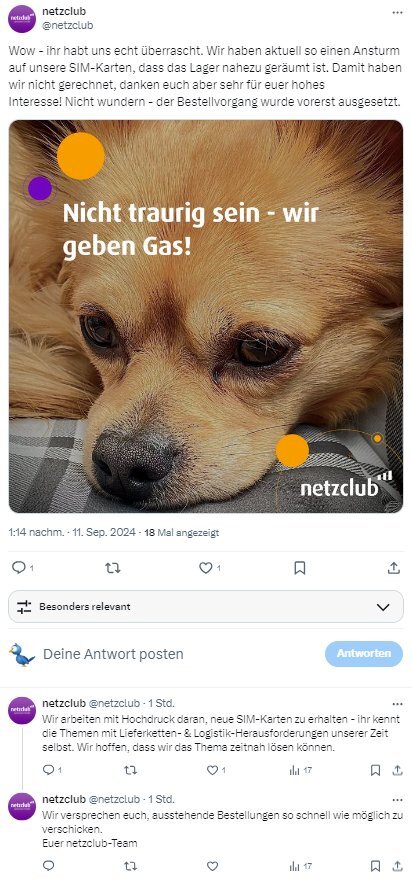Viewport: 412px width, 879px height.
Task: Like the main tweet with the heart icon
Action: coord(206,568)
